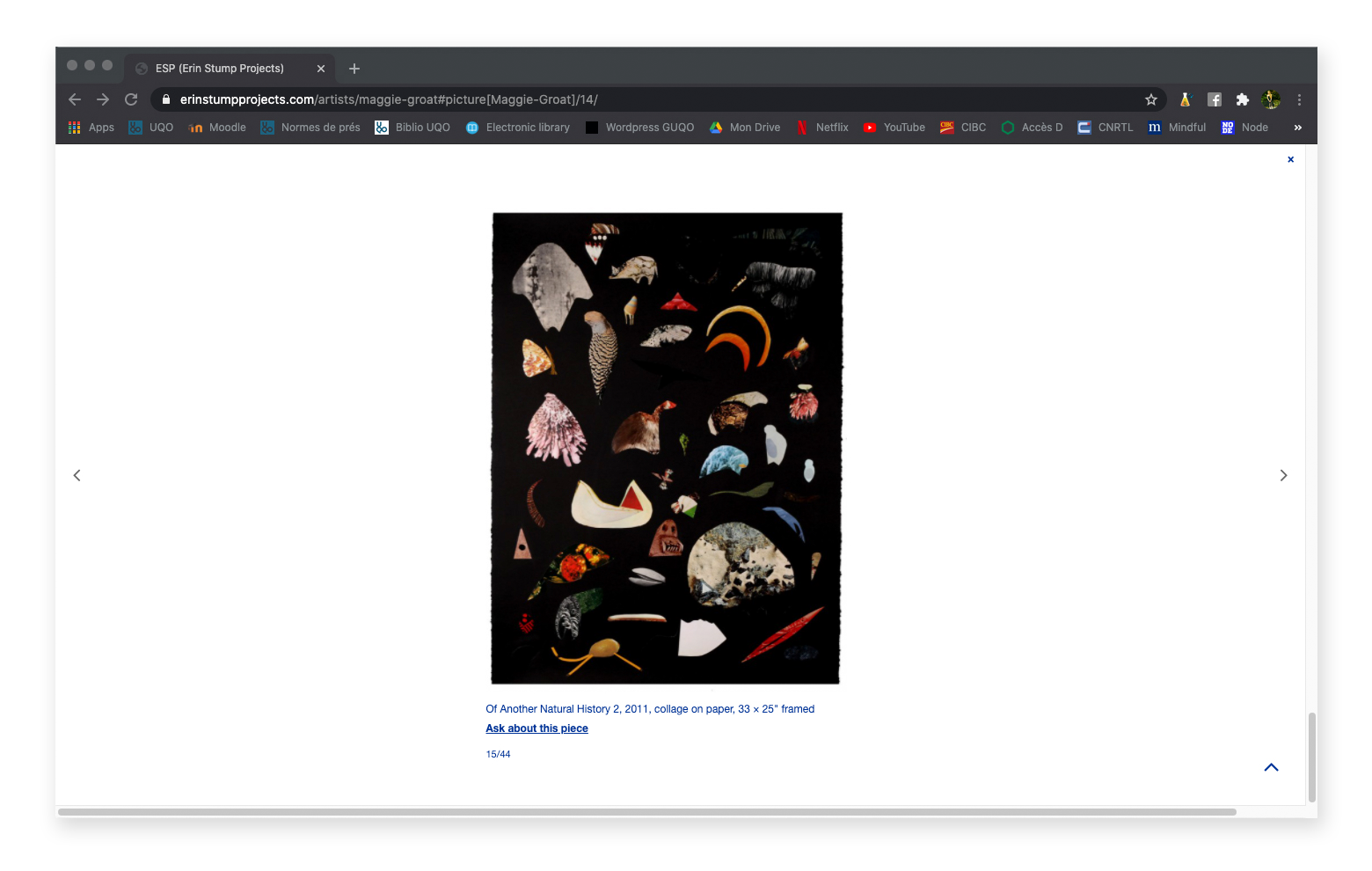Show the next artwork image
This screenshot has width=1372, height=871.
[1283, 475]
